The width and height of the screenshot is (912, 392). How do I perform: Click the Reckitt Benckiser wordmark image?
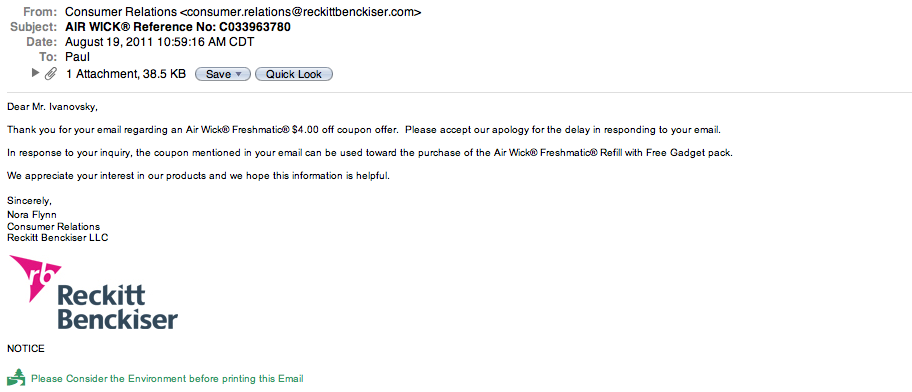point(117,307)
